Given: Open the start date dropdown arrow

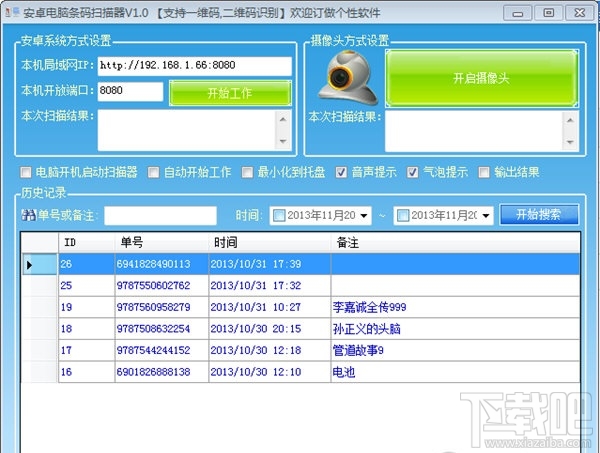Looking at the screenshot, I should click(364, 215).
